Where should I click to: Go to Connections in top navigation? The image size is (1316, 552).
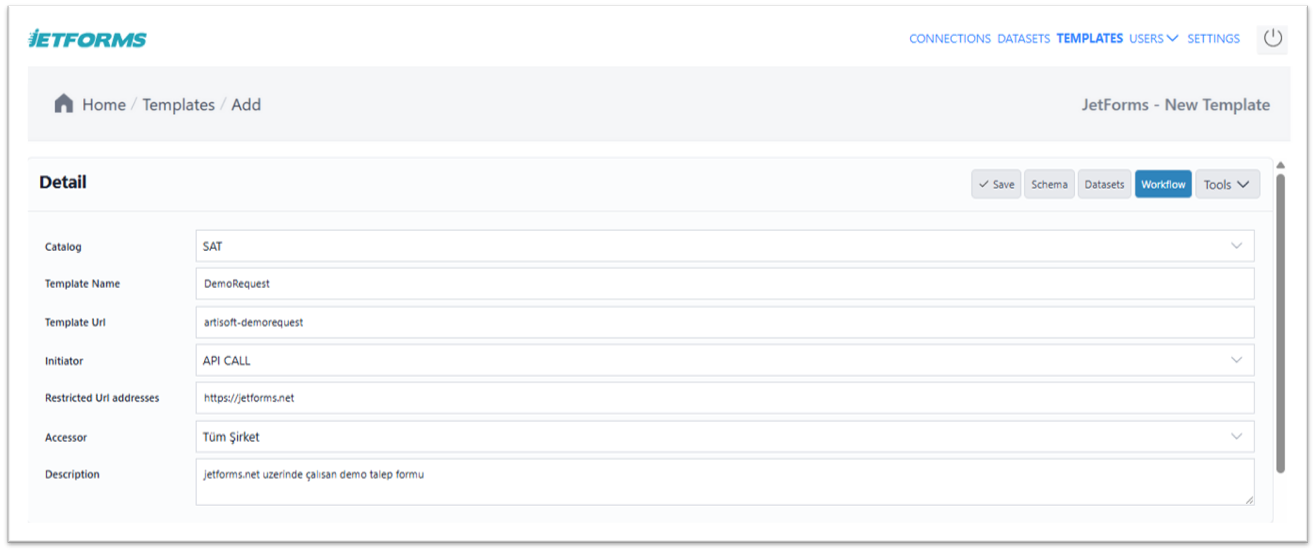pos(949,39)
